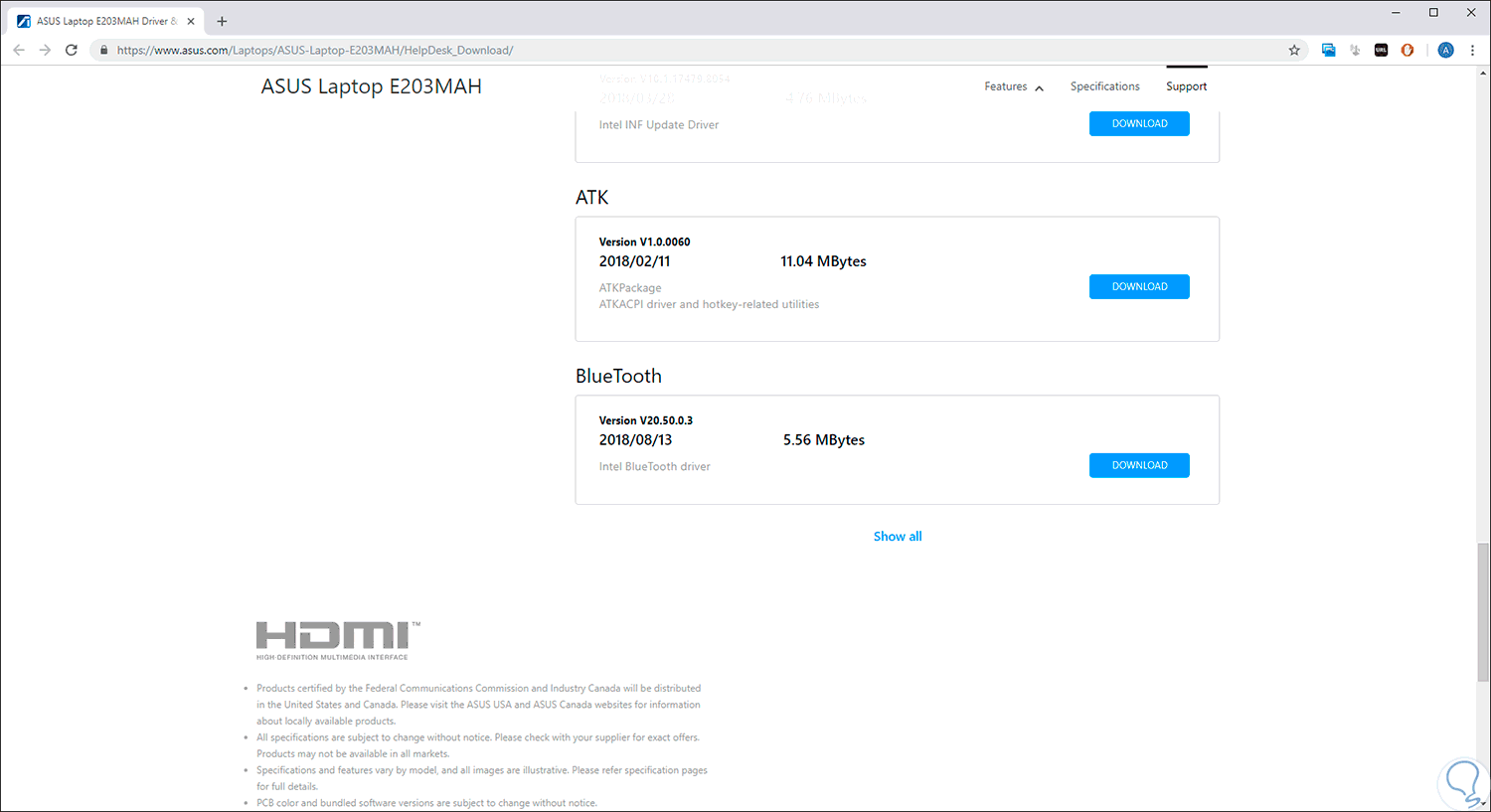Go back to the previous page

(x=19, y=50)
